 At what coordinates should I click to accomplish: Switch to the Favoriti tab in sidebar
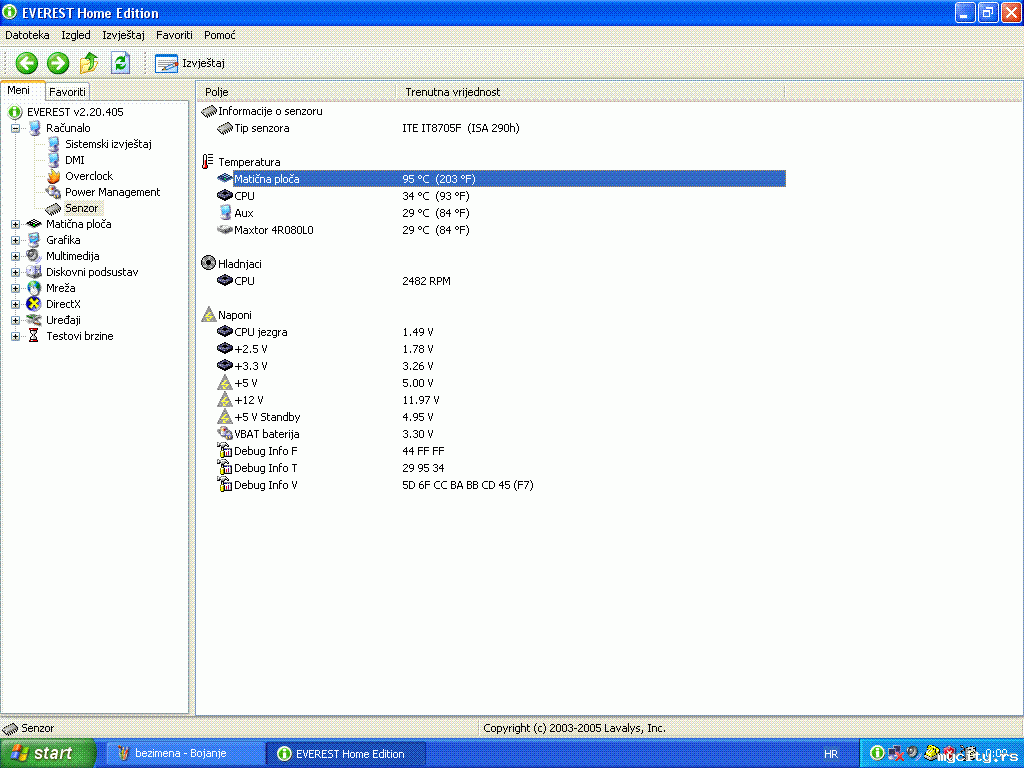click(67, 92)
